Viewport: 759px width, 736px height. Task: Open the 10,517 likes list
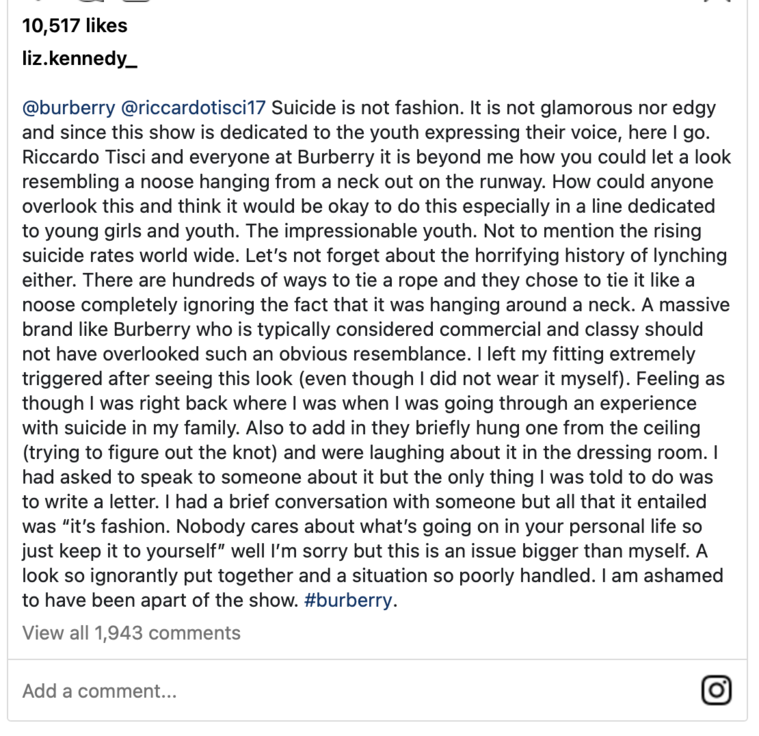point(74,25)
